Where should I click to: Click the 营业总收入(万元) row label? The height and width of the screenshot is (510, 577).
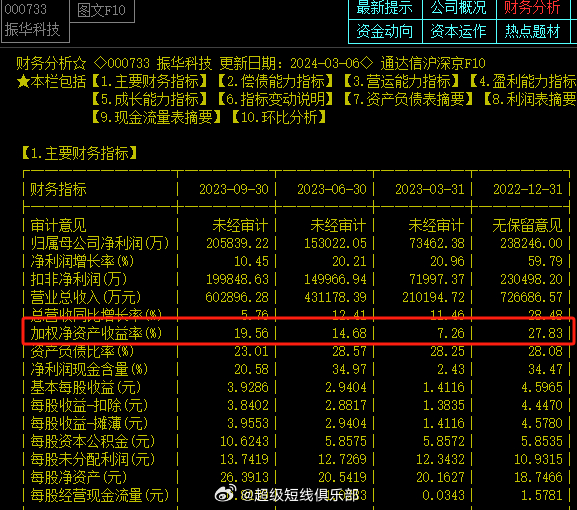(85, 297)
